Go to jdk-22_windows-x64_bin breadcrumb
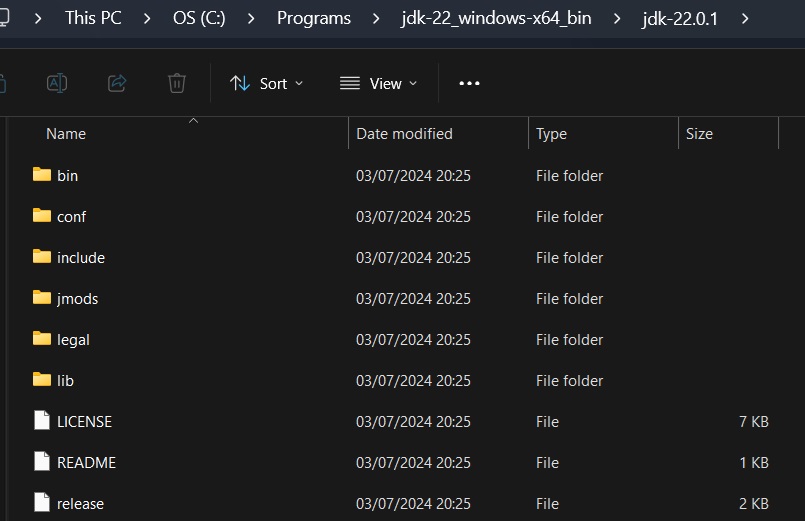This screenshot has height=521, width=805. click(x=496, y=18)
